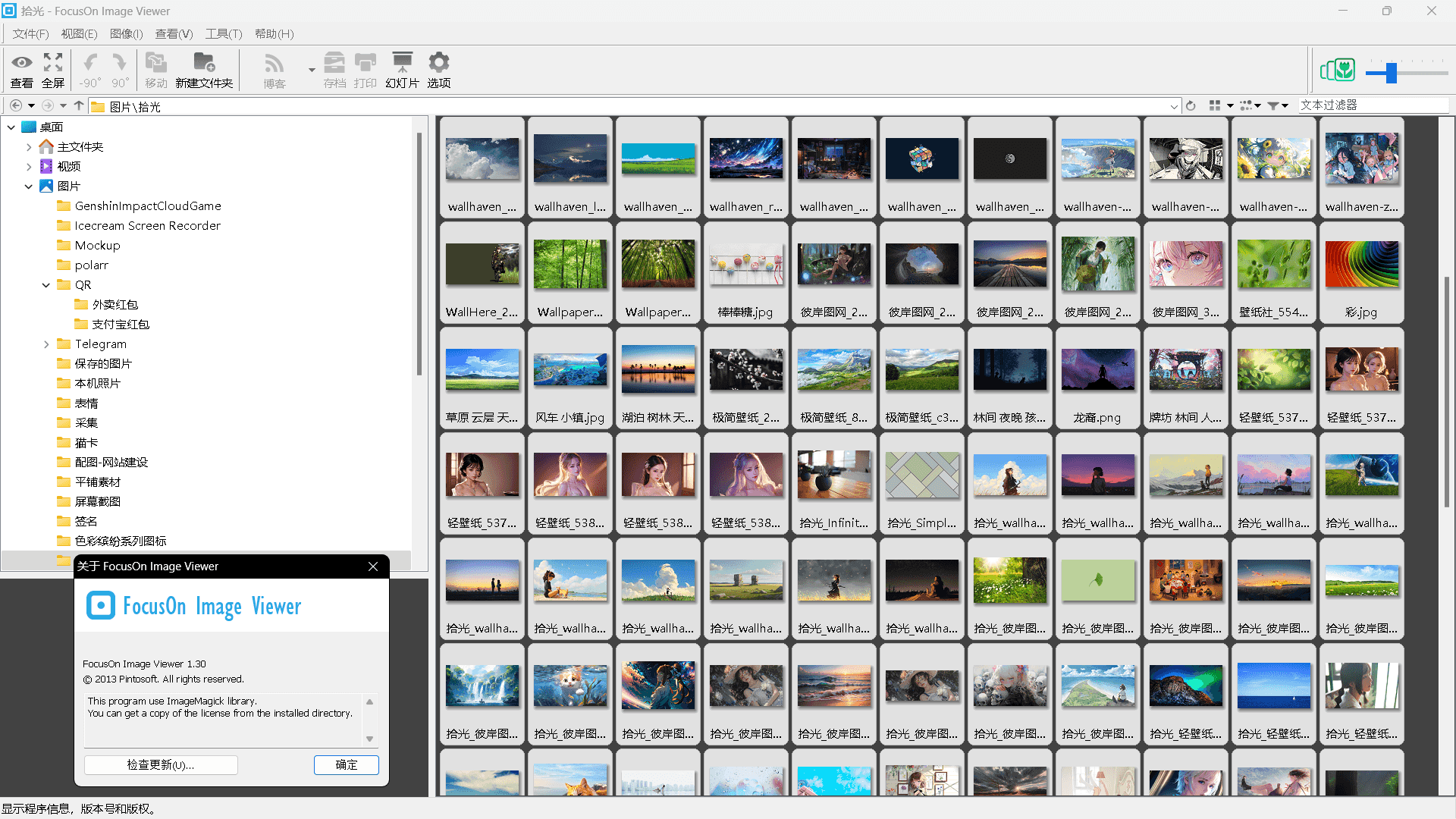Open the 图像(I) menu
The image size is (1456, 819).
(127, 34)
